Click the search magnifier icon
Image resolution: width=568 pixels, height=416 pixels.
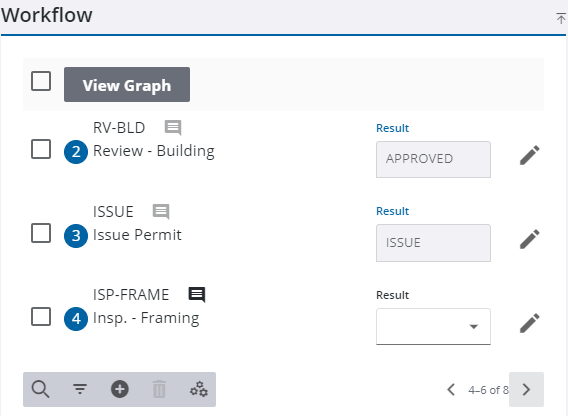point(40,390)
